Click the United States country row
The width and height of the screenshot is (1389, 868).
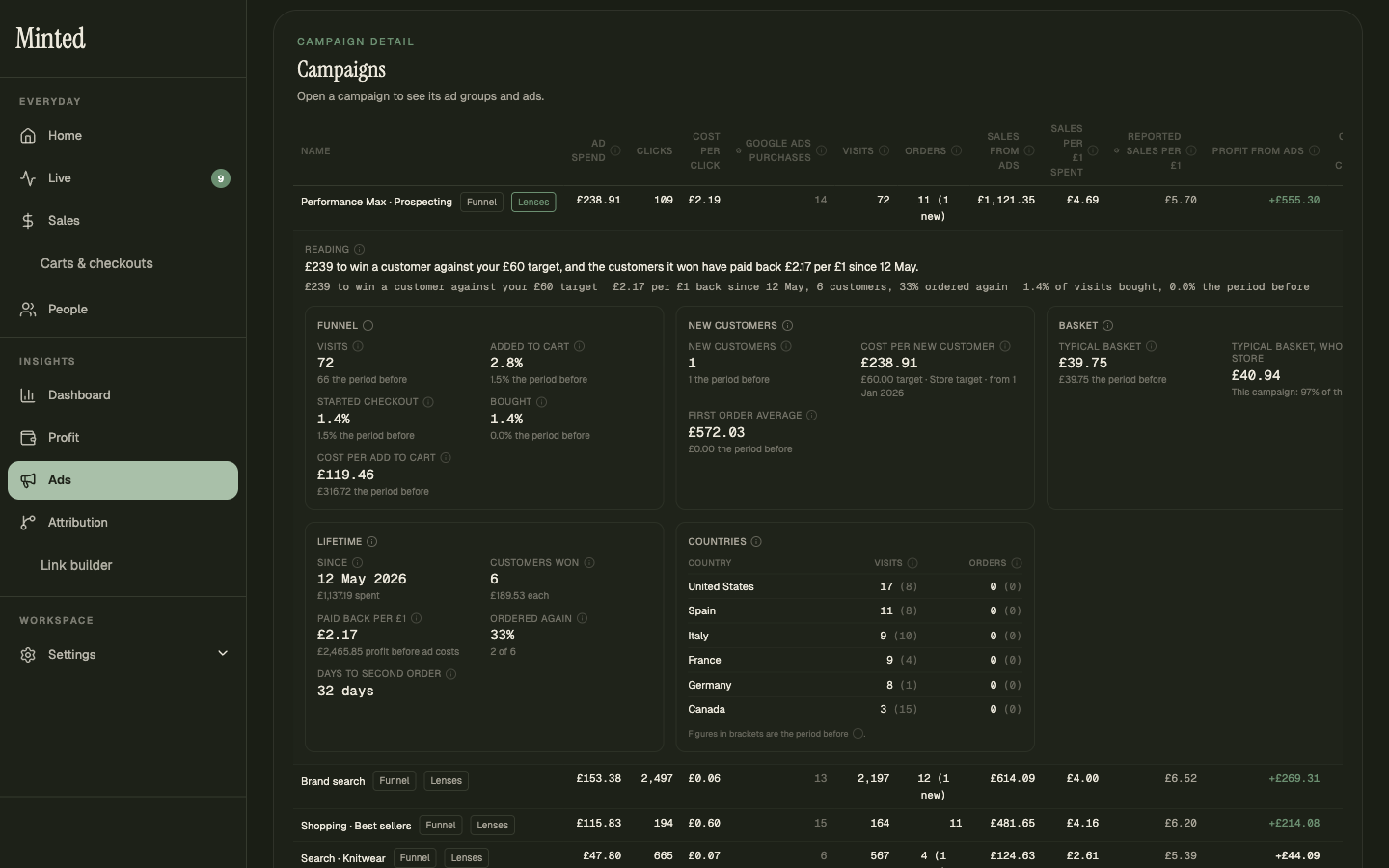(x=855, y=587)
